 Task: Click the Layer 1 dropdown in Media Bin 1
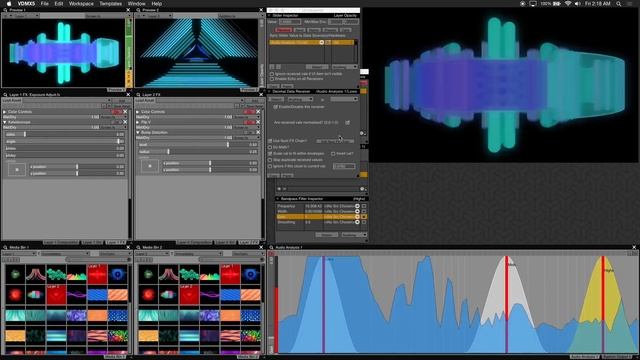click(20, 254)
